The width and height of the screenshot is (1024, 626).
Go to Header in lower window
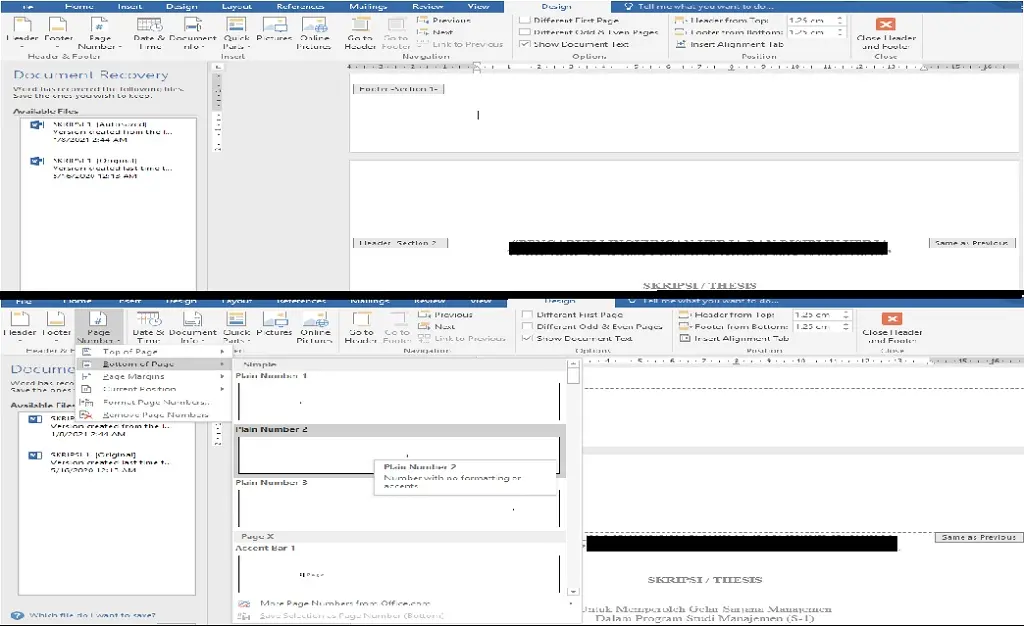coord(360,326)
